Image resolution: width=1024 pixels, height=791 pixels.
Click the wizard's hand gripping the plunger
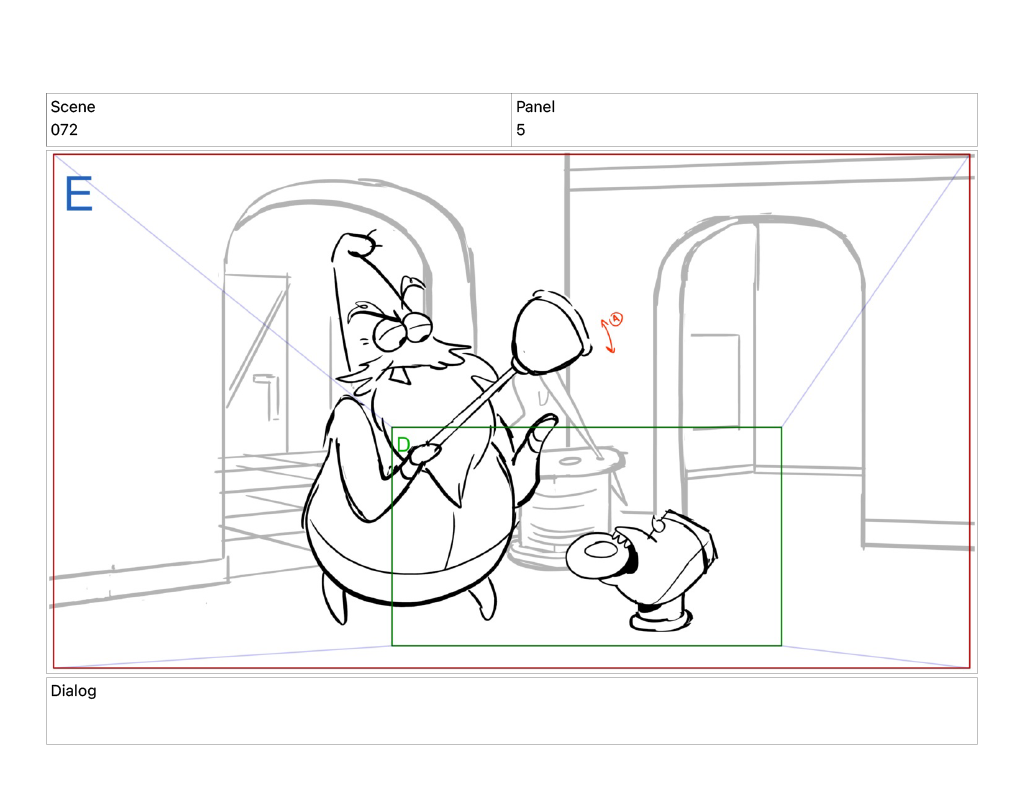tap(425, 457)
